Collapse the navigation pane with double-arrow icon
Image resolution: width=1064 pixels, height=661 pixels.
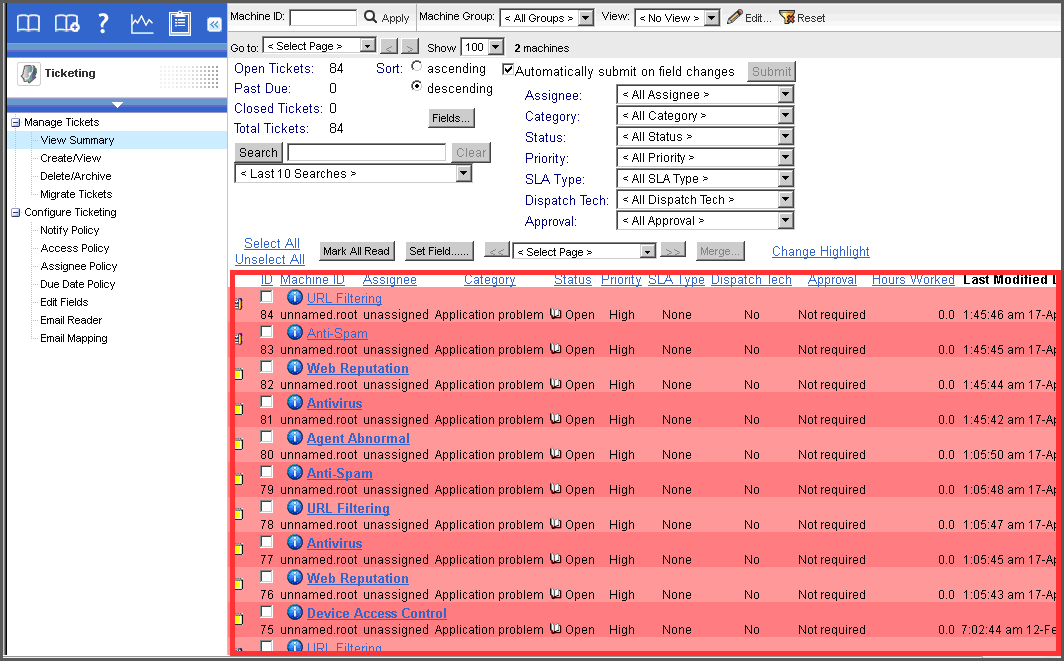[x=214, y=25]
